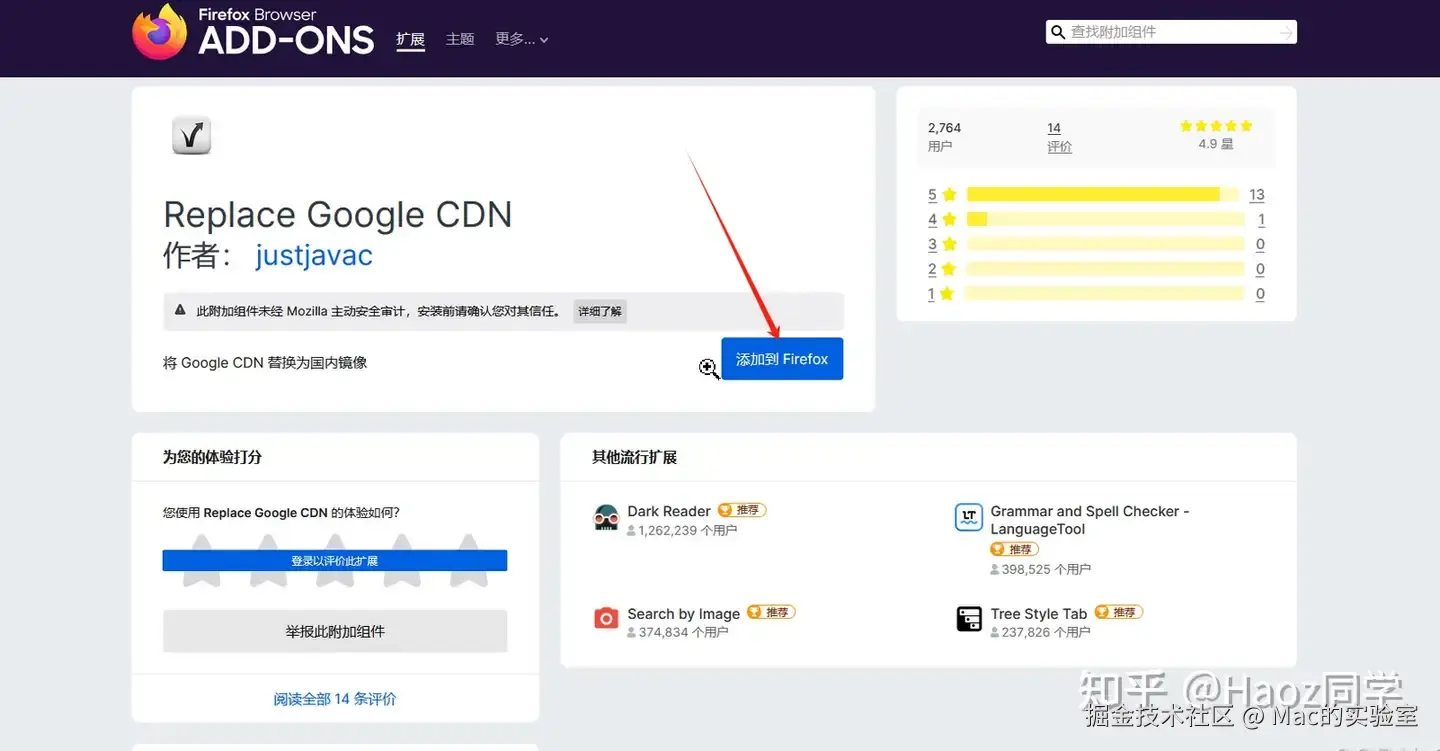The height and width of the screenshot is (751, 1440).
Task: Click 登录以评价此扩展 button
Action: pos(335,561)
